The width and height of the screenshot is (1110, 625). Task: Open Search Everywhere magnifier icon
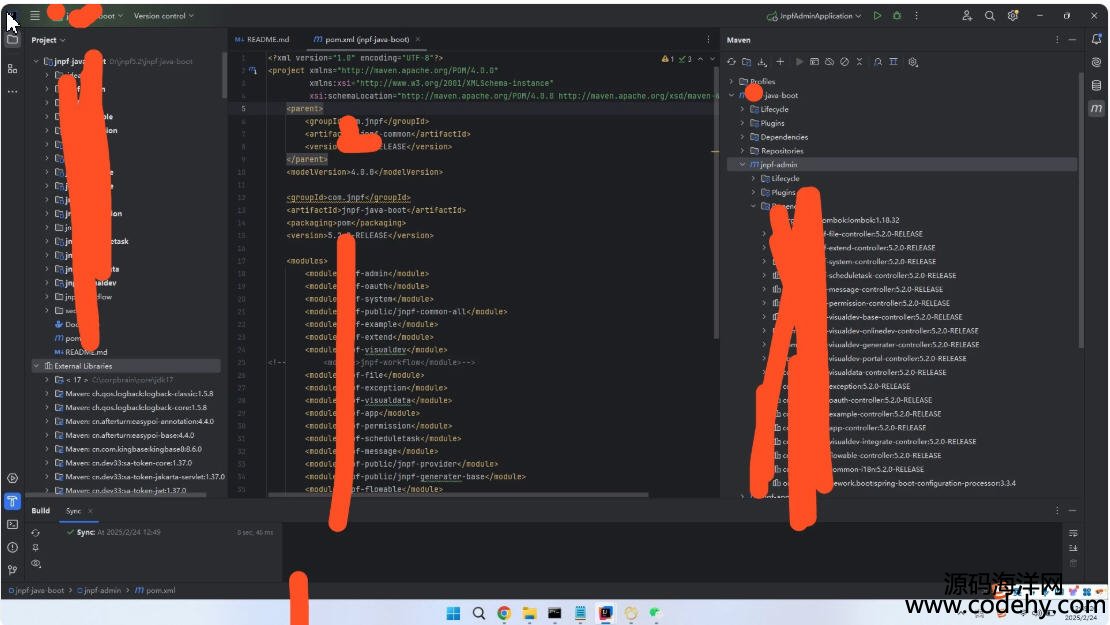[990, 16]
